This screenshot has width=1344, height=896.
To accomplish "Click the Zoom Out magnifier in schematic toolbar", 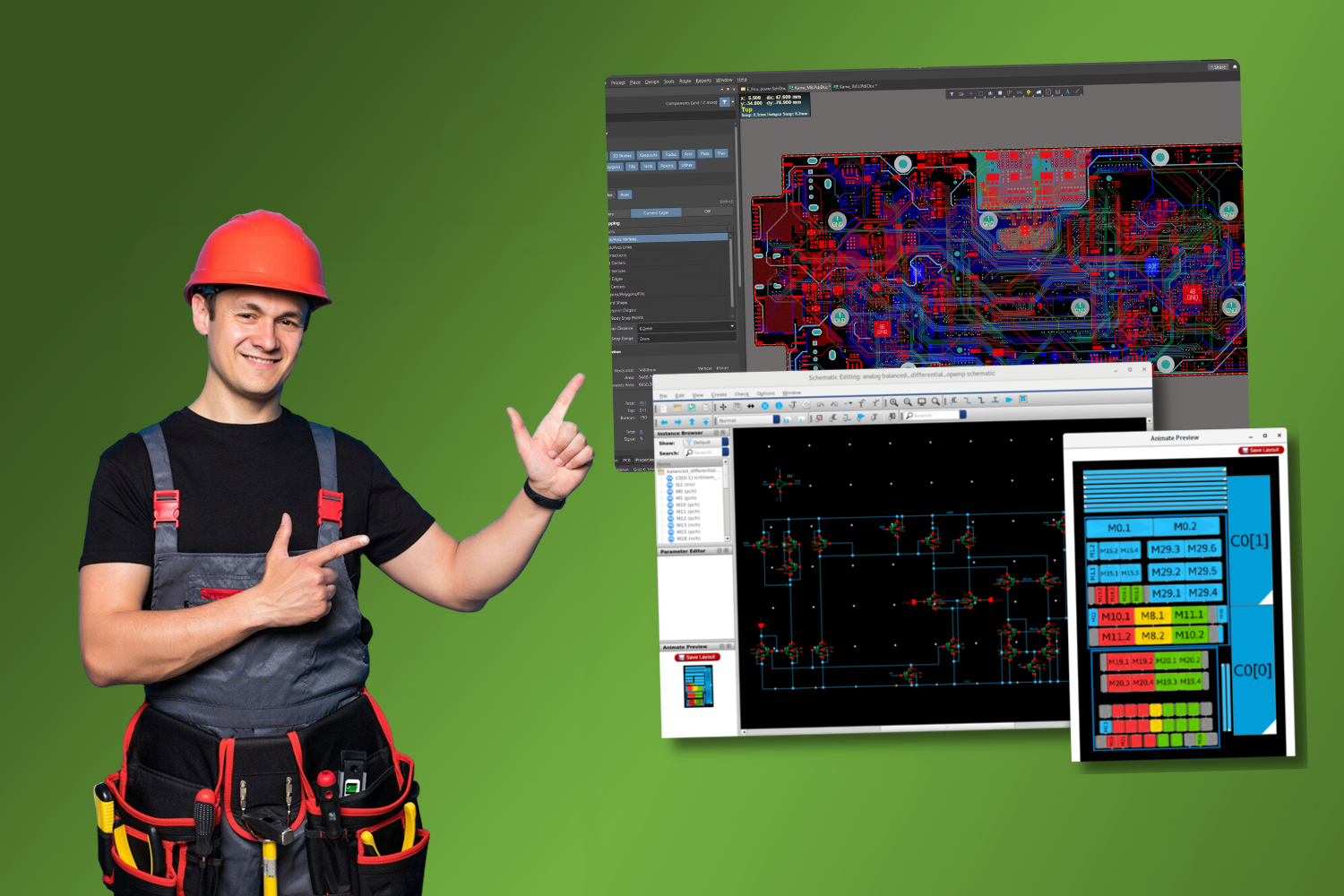I will (908, 402).
